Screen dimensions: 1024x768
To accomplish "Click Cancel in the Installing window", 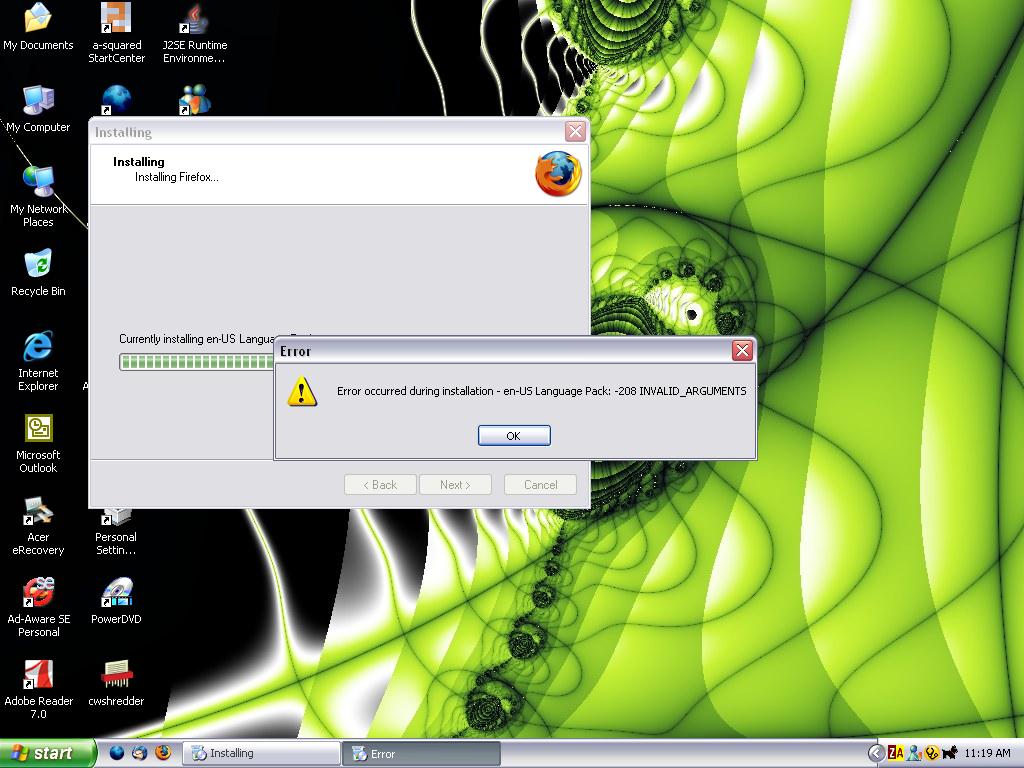I will [x=540, y=485].
